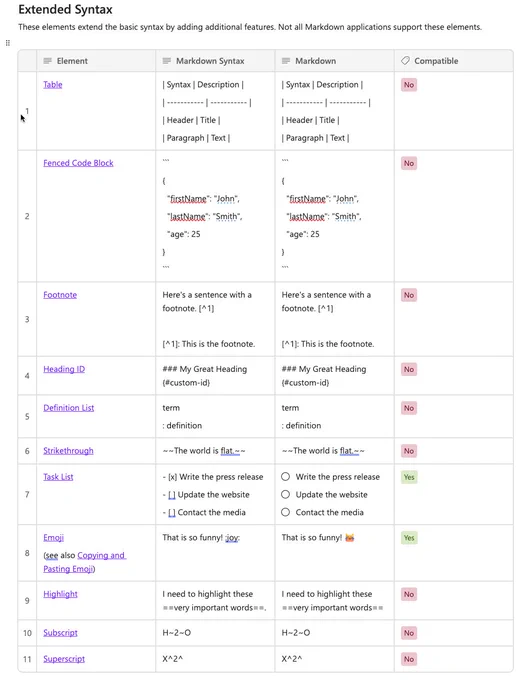Open the Fenced Code Block link
The width and height of the screenshot is (528, 680).
click(78, 163)
